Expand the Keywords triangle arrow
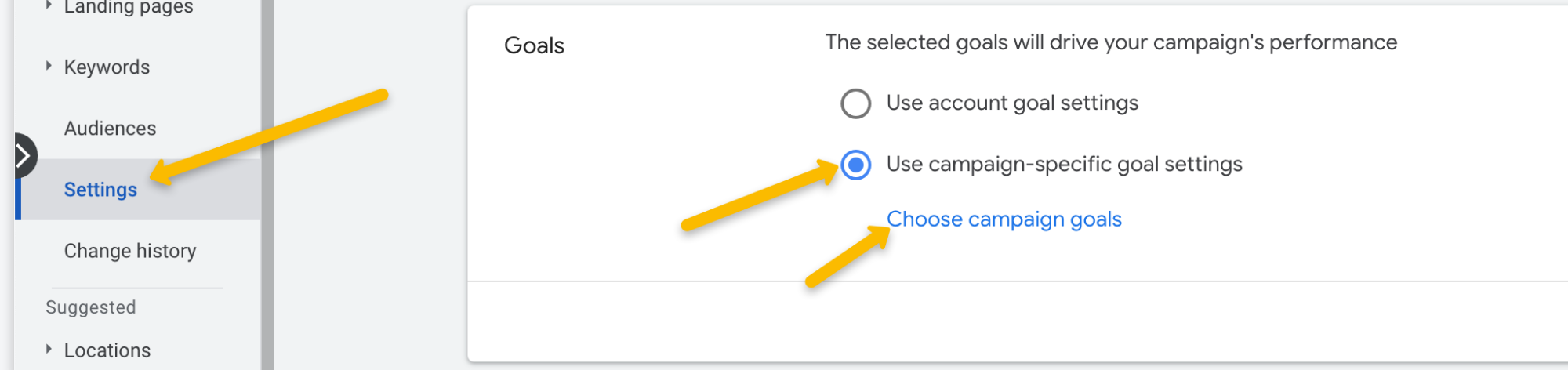 pyautogui.click(x=49, y=67)
